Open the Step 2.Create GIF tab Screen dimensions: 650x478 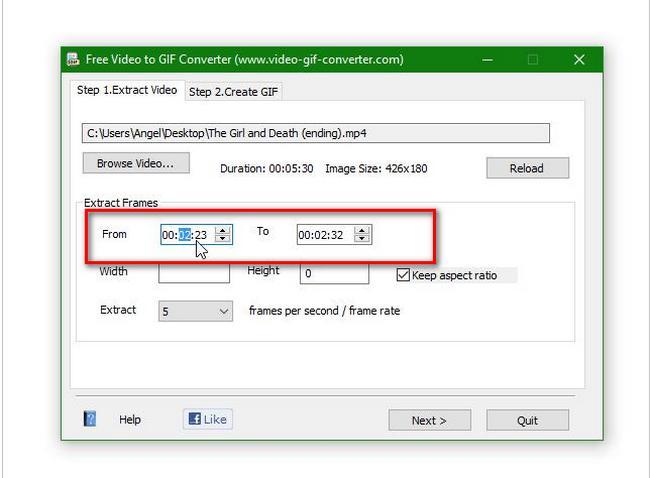(x=234, y=92)
